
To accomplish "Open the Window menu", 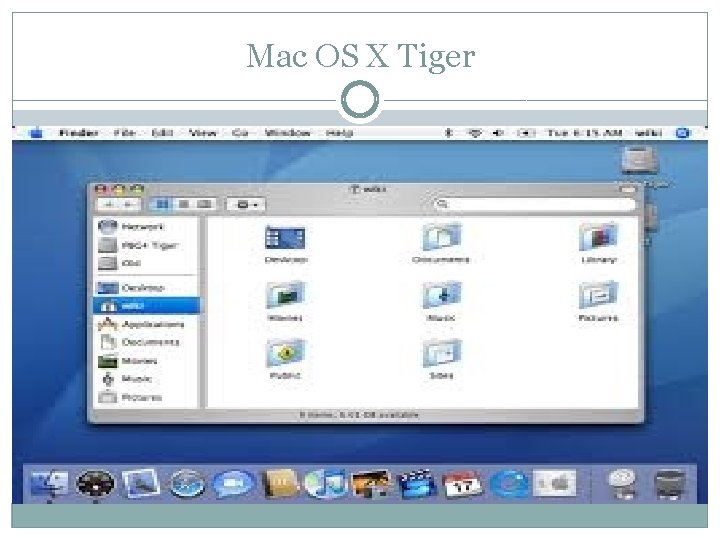I will (288, 133).
